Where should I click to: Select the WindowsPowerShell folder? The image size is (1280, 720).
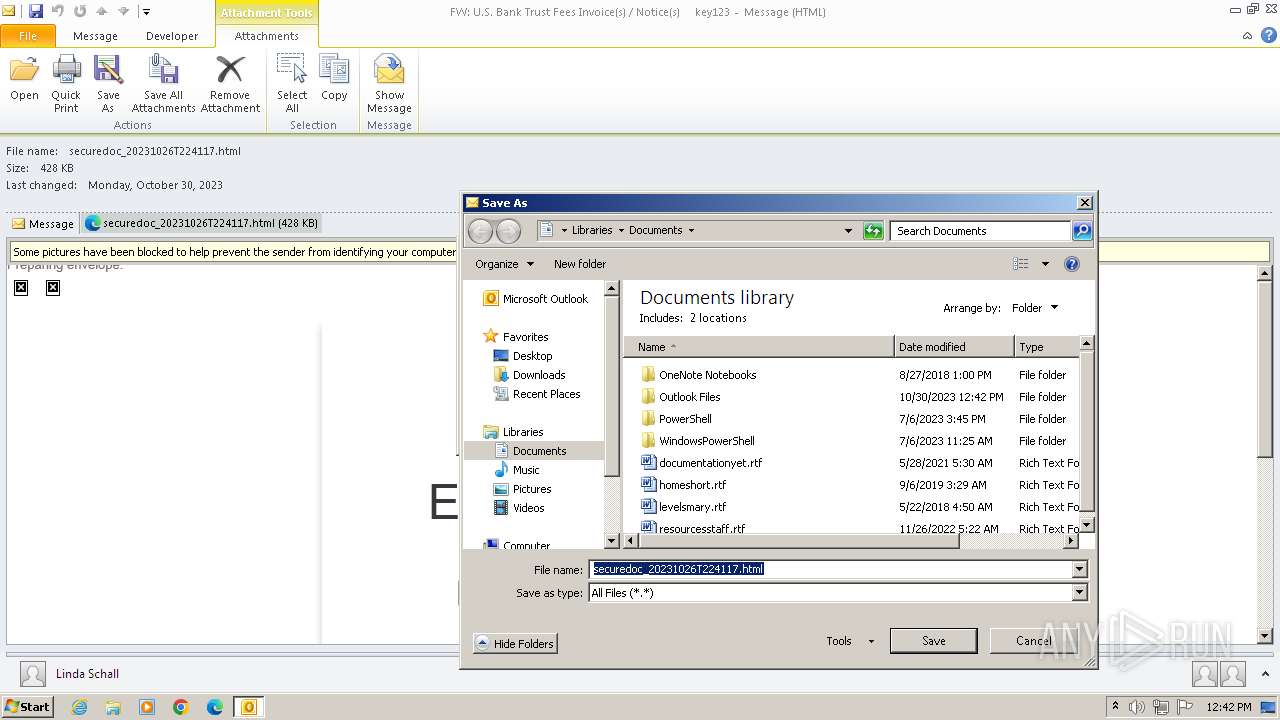[698, 441]
